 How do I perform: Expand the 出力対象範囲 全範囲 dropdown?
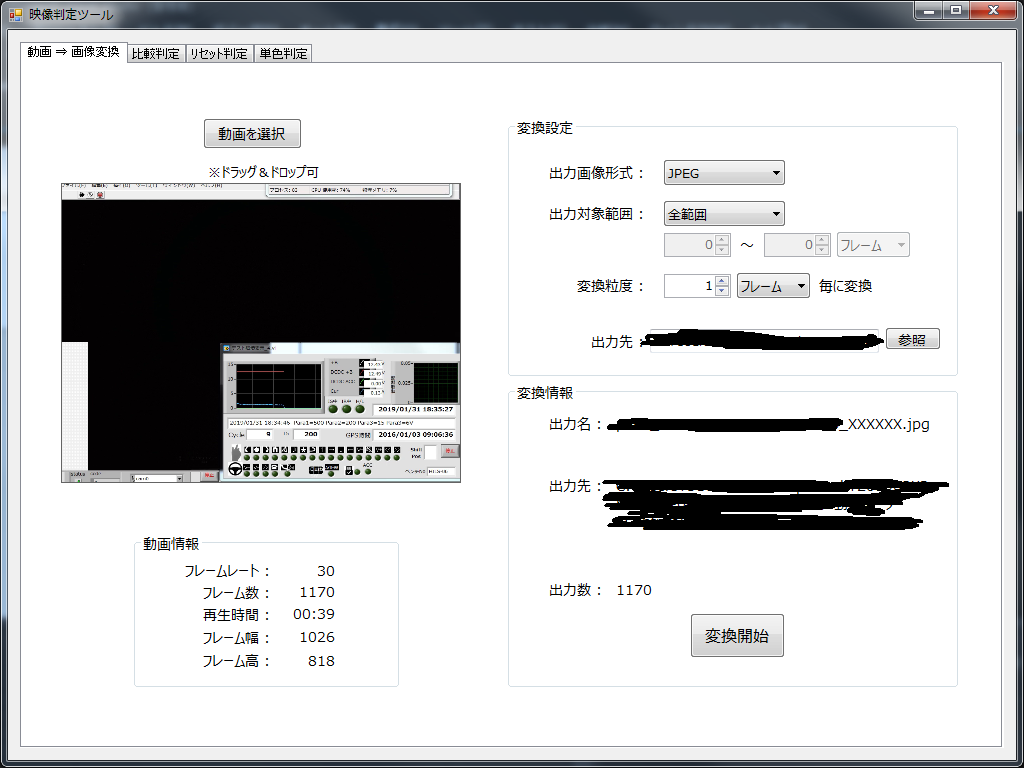(x=724, y=214)
